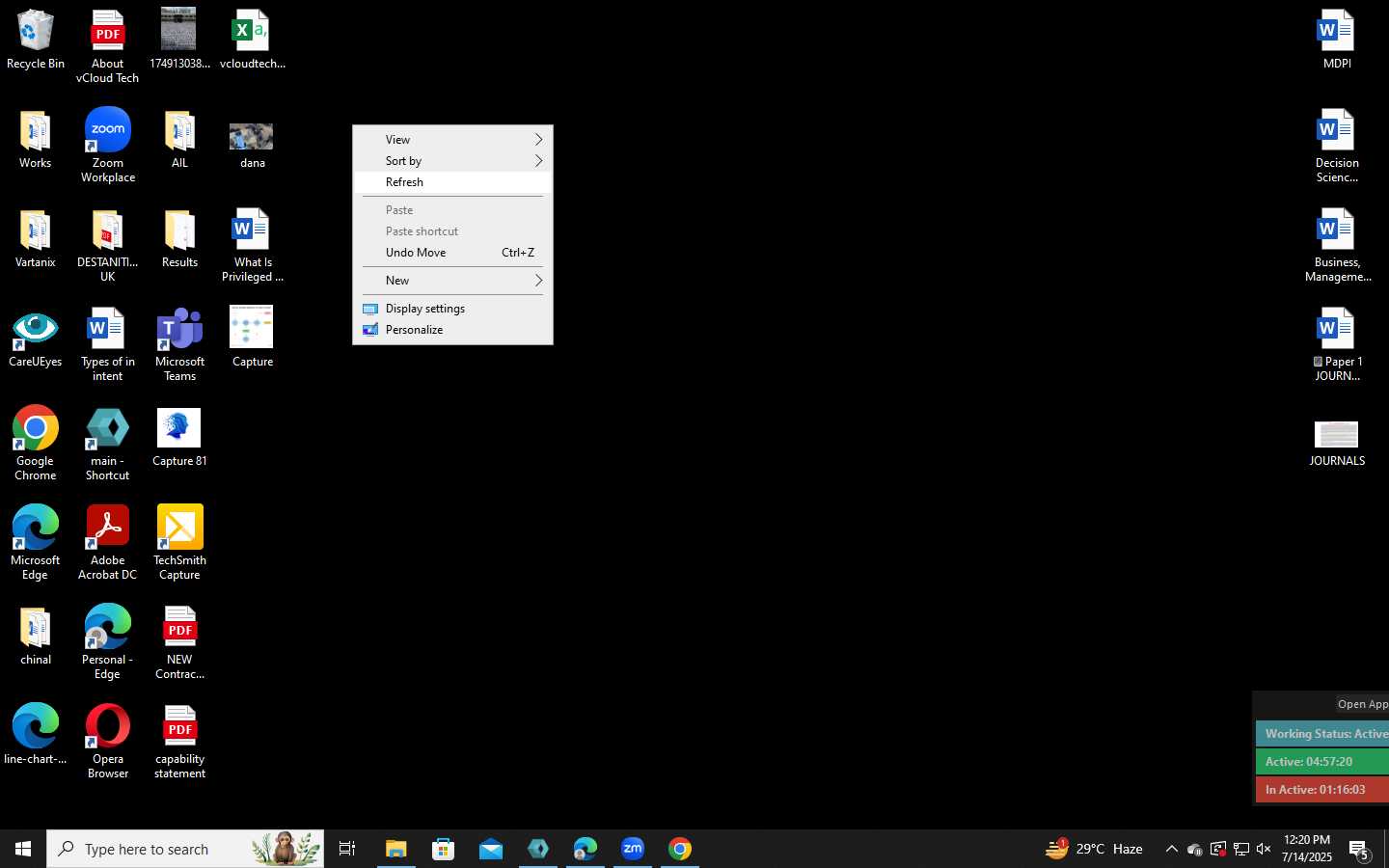Select What Is Privileged Word document
This screenshot has width=1389, height=868.
click(x=252, y=246)
